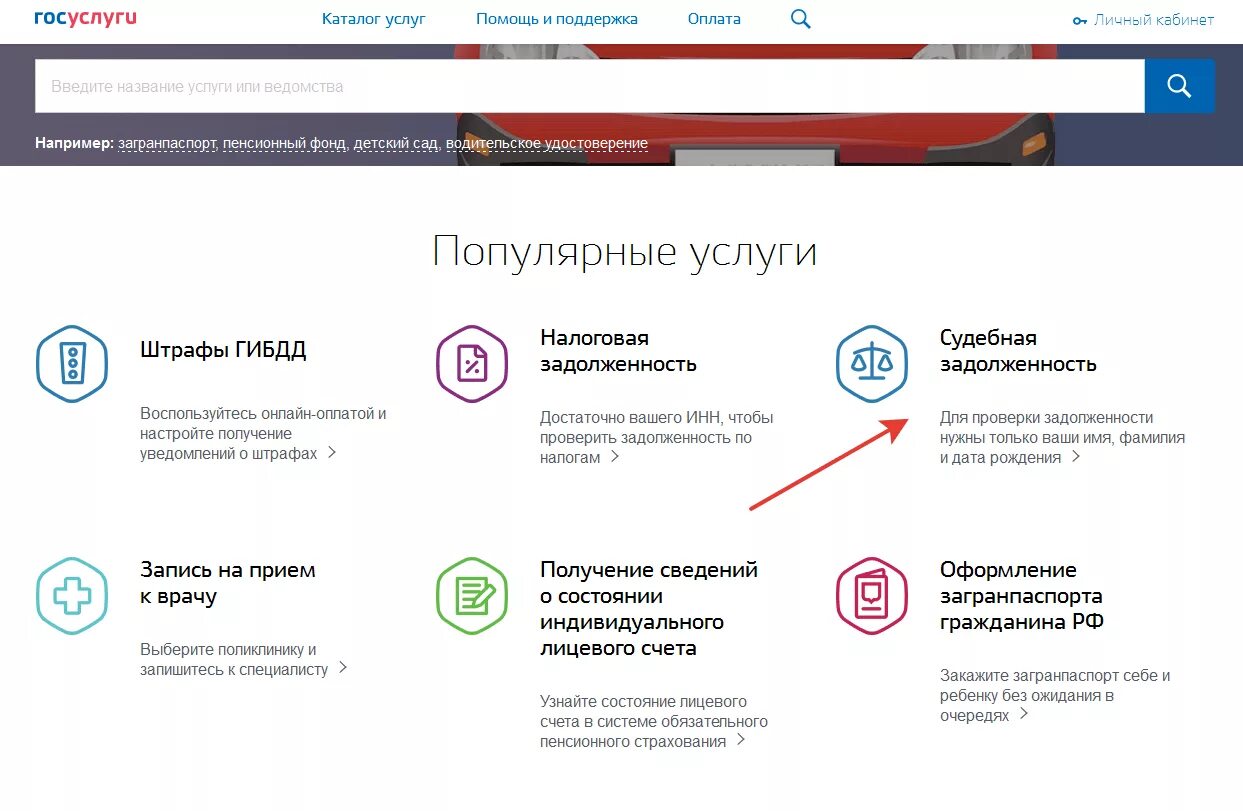
Task: Click chevron after и дата рождения
Action: tap(1076, 457)
